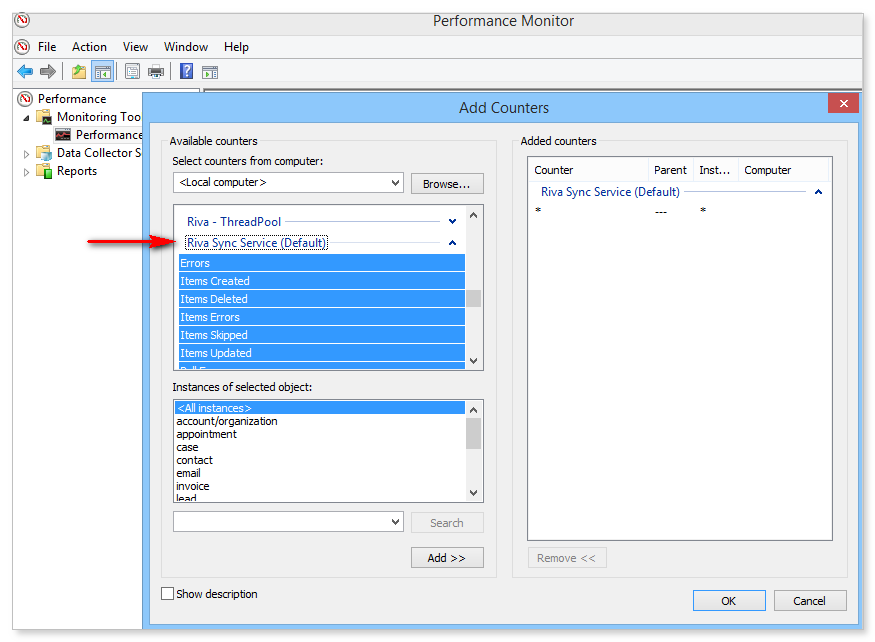Click the Browse... button
Screen dimensions: 875x642
pyautogui.click(x=447, y=184)
